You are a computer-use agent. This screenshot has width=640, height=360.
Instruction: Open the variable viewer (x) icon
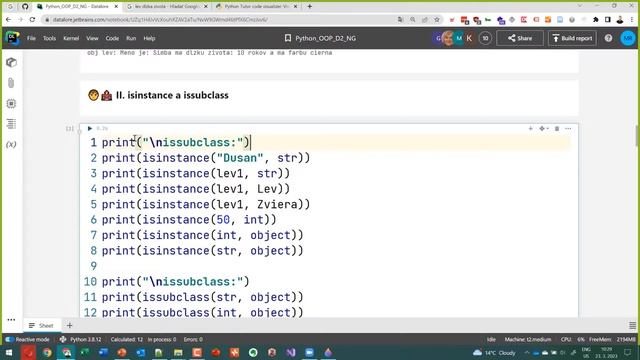11,144
